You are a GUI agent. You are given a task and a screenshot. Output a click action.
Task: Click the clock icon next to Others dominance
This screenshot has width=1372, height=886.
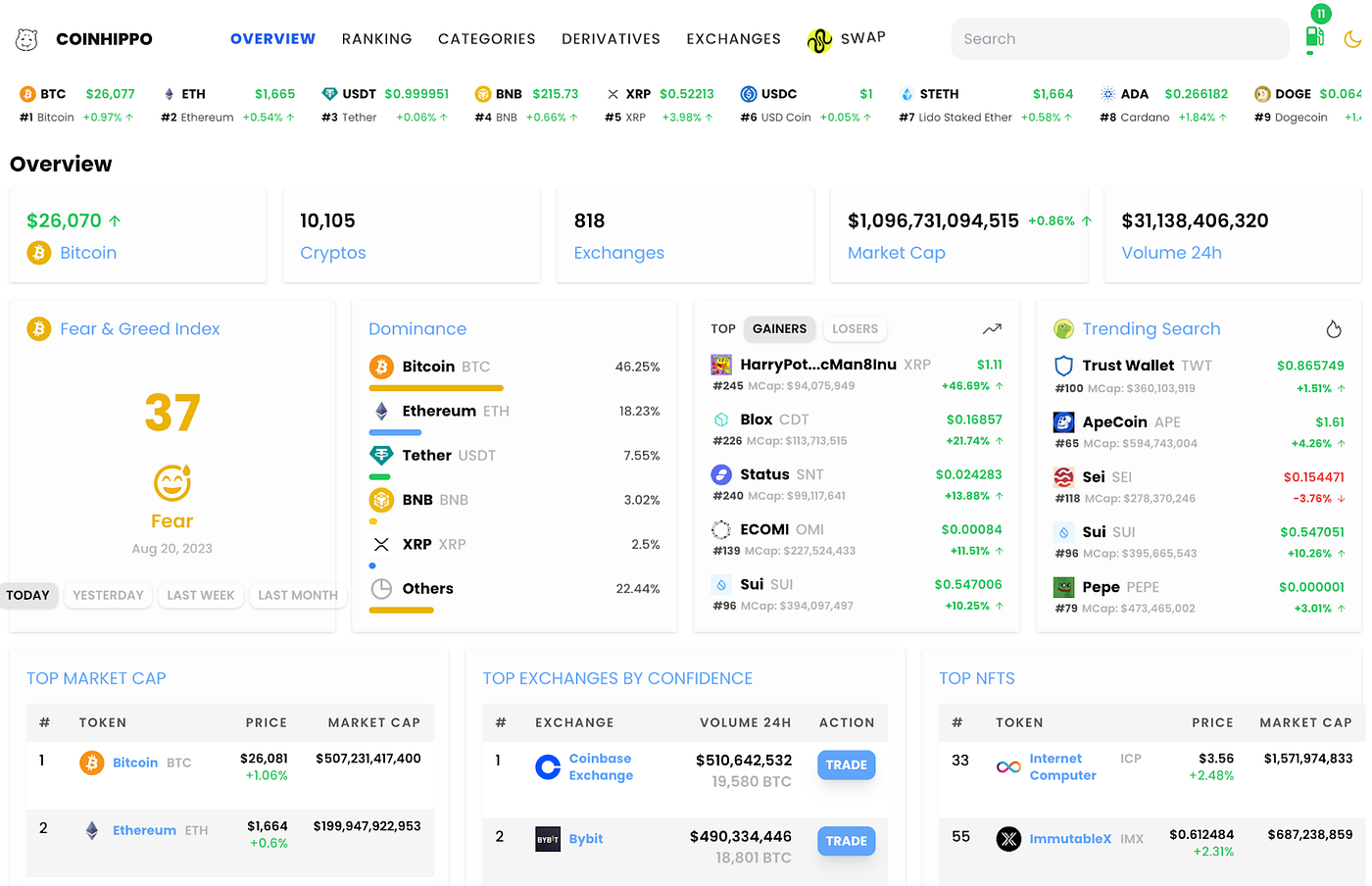pyautogui.click(x=381, y=589)
